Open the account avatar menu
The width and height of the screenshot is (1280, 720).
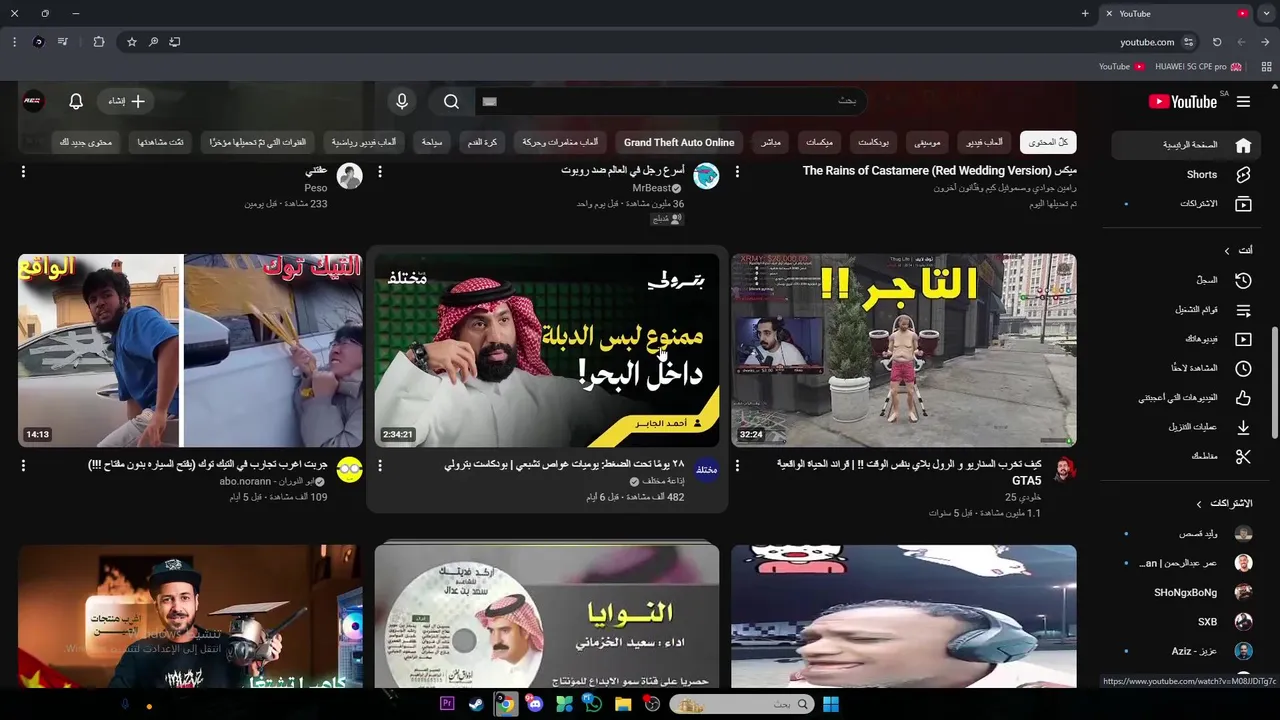click(33, 101)
